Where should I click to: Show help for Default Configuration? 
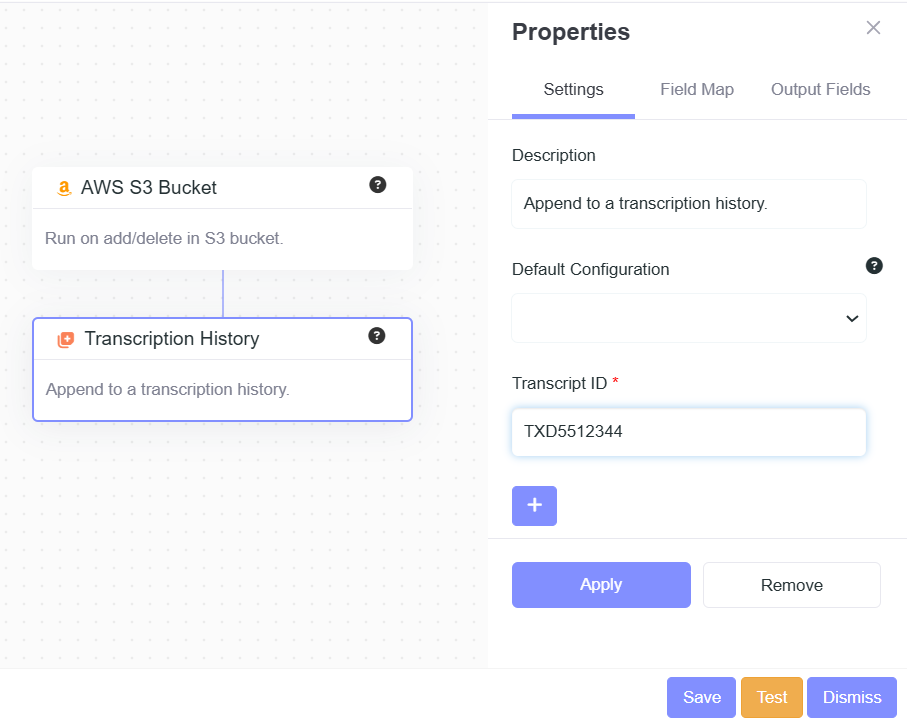click(874, 266)
